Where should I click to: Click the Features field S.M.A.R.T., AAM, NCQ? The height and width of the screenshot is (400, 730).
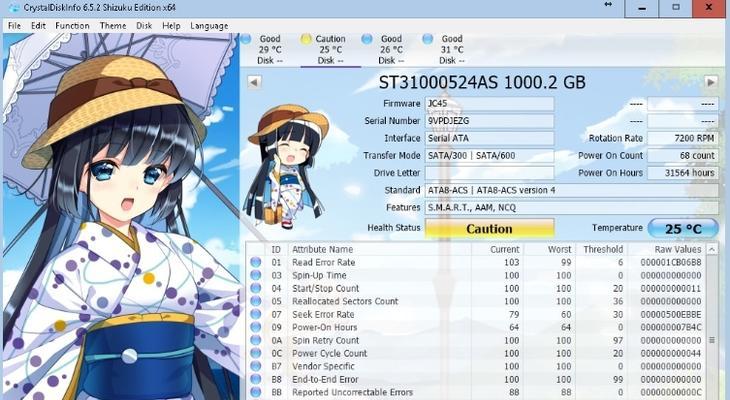[572, 208]
